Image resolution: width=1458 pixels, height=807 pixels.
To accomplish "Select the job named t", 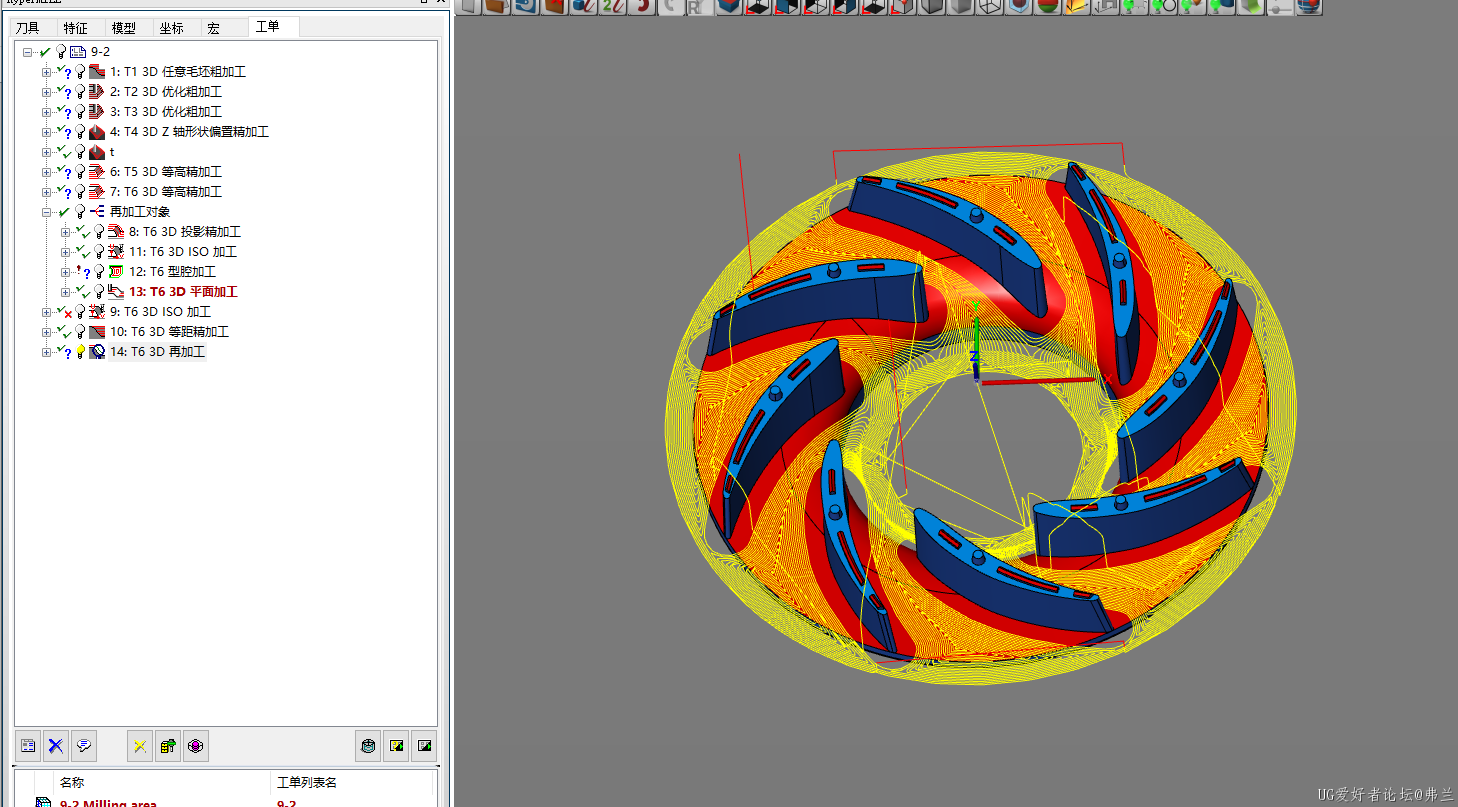I will 112,152.
